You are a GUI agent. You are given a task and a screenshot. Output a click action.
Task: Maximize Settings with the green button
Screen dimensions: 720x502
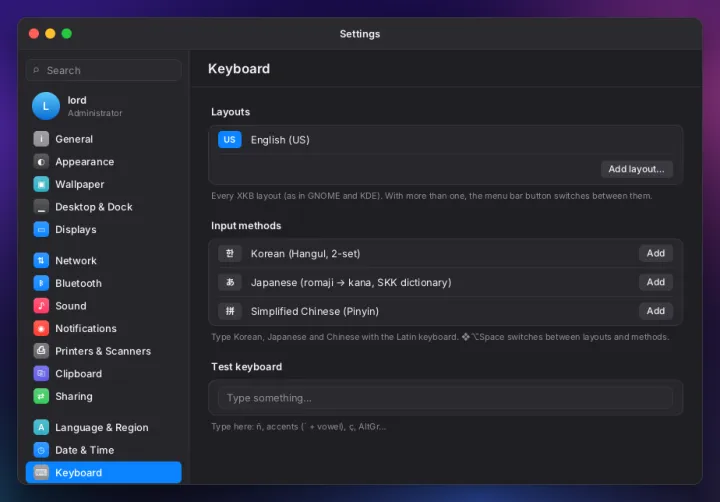pyautogui.click(x=67, y=34)
